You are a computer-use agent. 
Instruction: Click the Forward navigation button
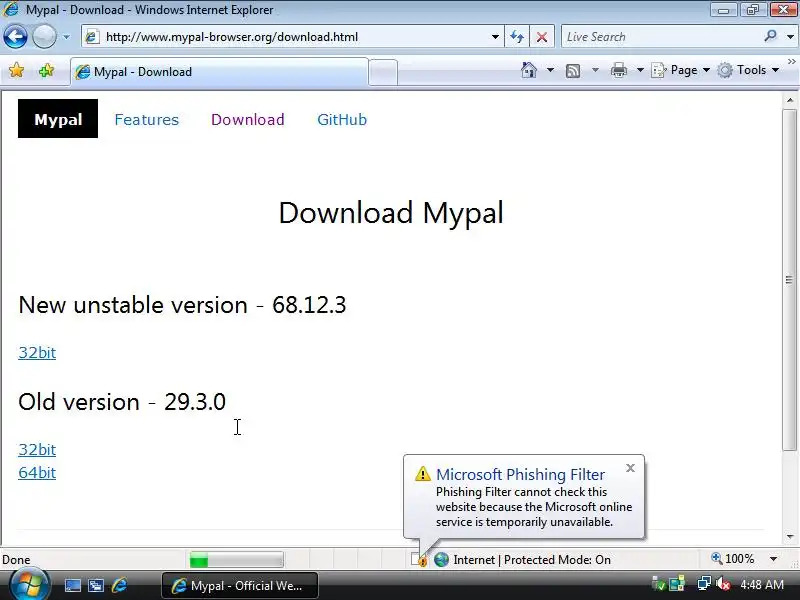click(x=44, y=37)
